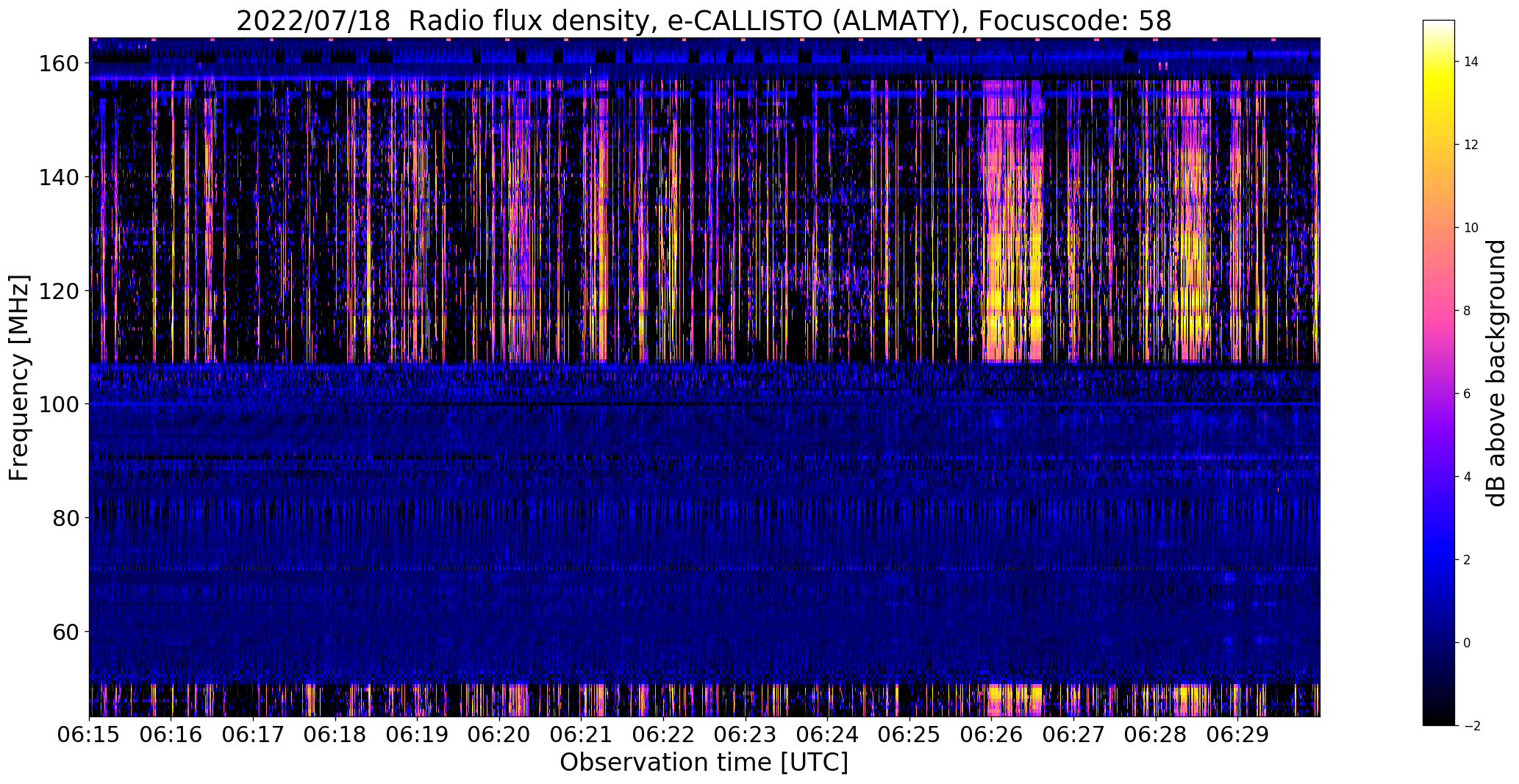
Task: Click the 06:16 time tick label
Action: [x=171, y=734]
